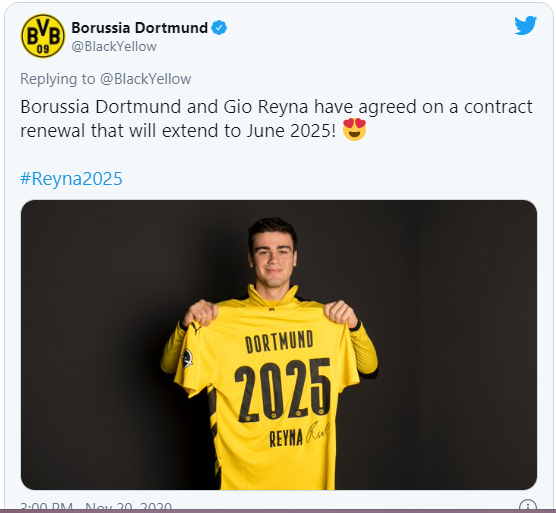Click "Gio Reyna" in the tweet text

pyautogui.click(x=266, y=107)
